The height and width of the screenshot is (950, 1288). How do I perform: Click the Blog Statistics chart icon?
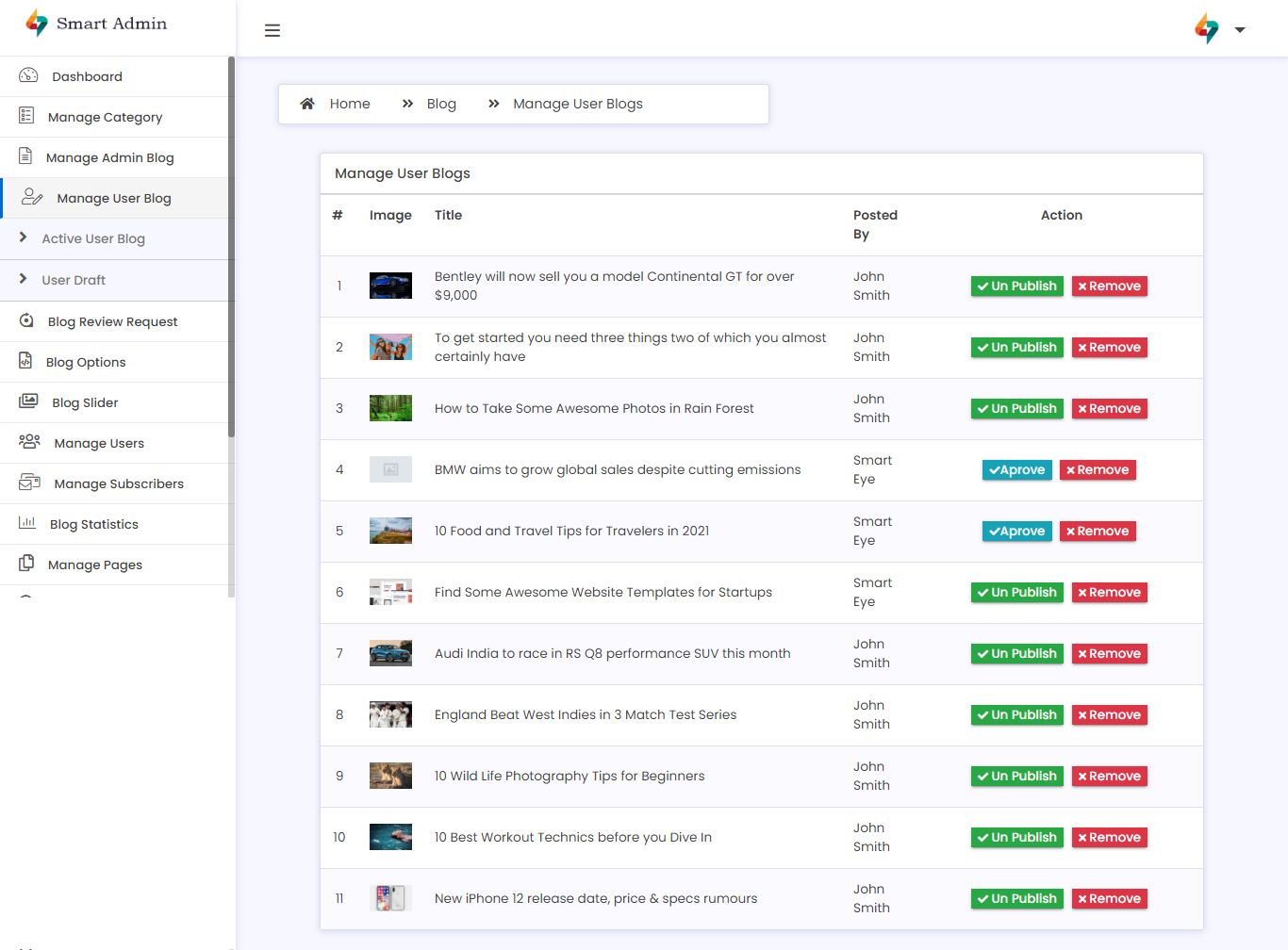pyautogui.click(x=27, y=523)
